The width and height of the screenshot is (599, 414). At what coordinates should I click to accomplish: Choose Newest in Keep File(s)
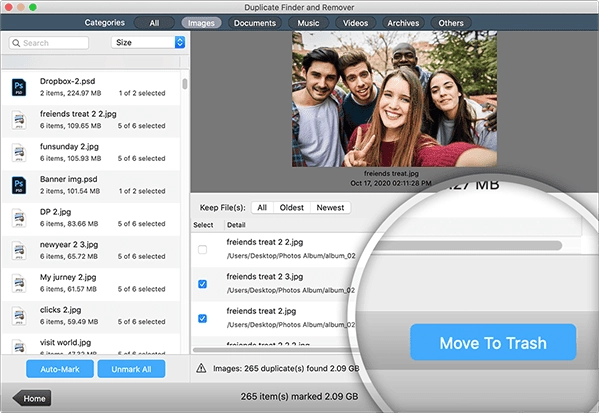[x=330, y=207]
